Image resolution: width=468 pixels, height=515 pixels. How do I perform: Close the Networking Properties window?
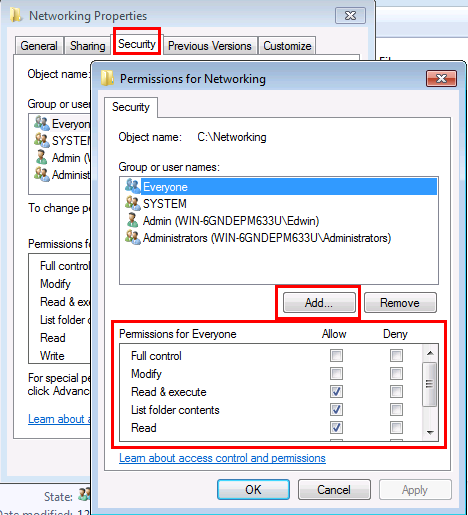coord(350,15)
